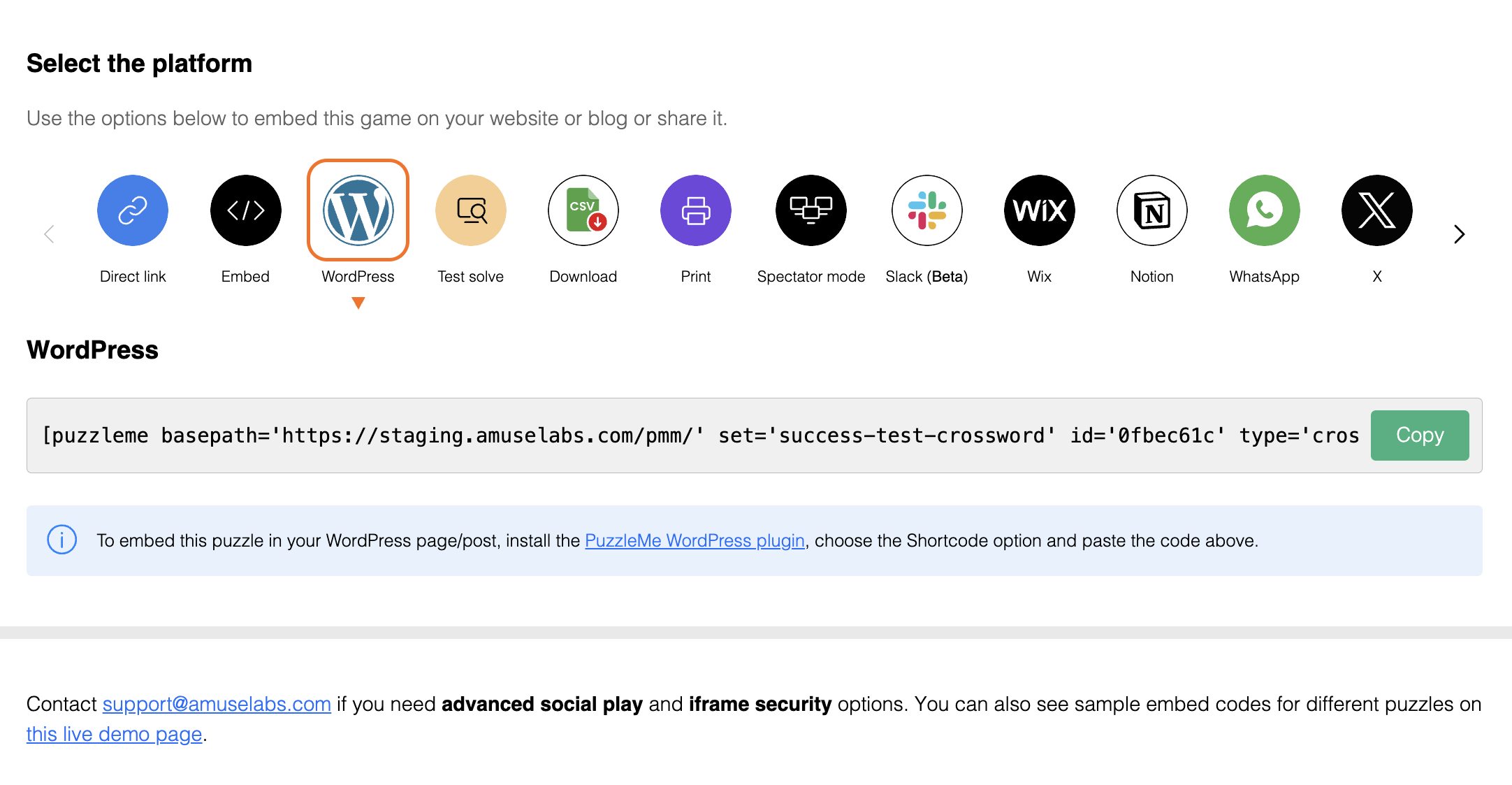Viewport: 1512px width, 785px height.
Task: Open the PuzzleMe WordPress plugin link
Action: 695,540
